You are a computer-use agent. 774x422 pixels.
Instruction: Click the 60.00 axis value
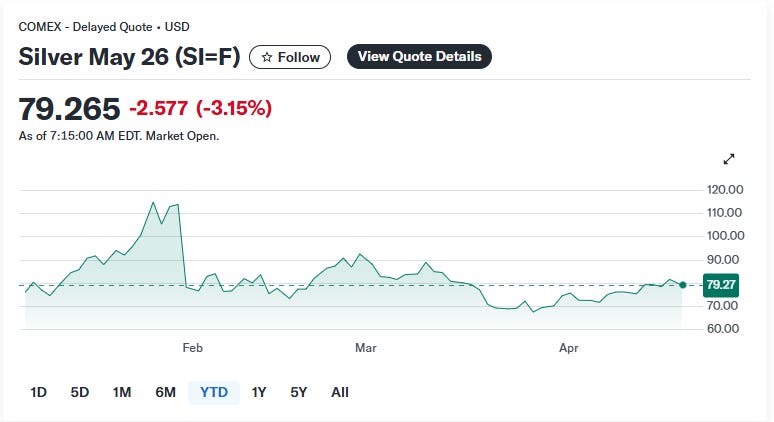723,329
